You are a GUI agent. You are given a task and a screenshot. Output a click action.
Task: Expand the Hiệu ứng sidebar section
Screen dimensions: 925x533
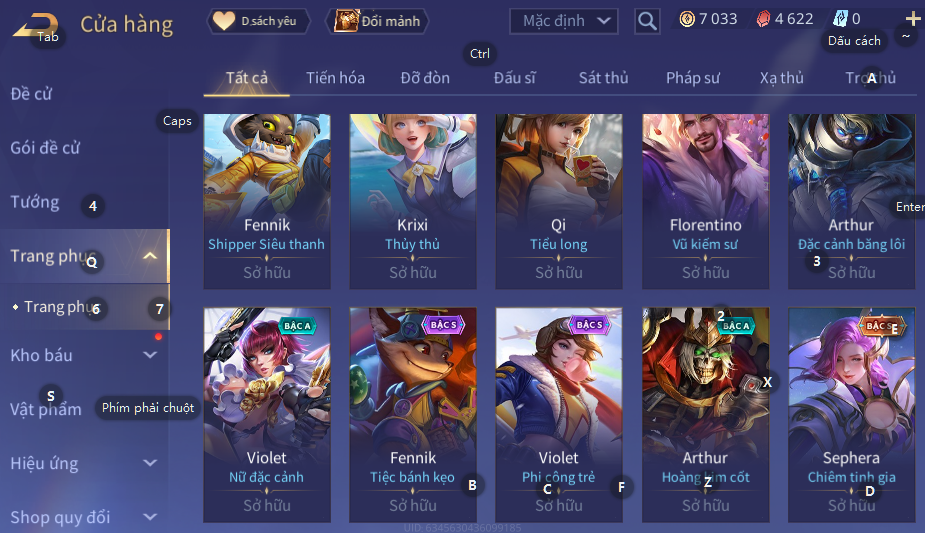(150, 463)
